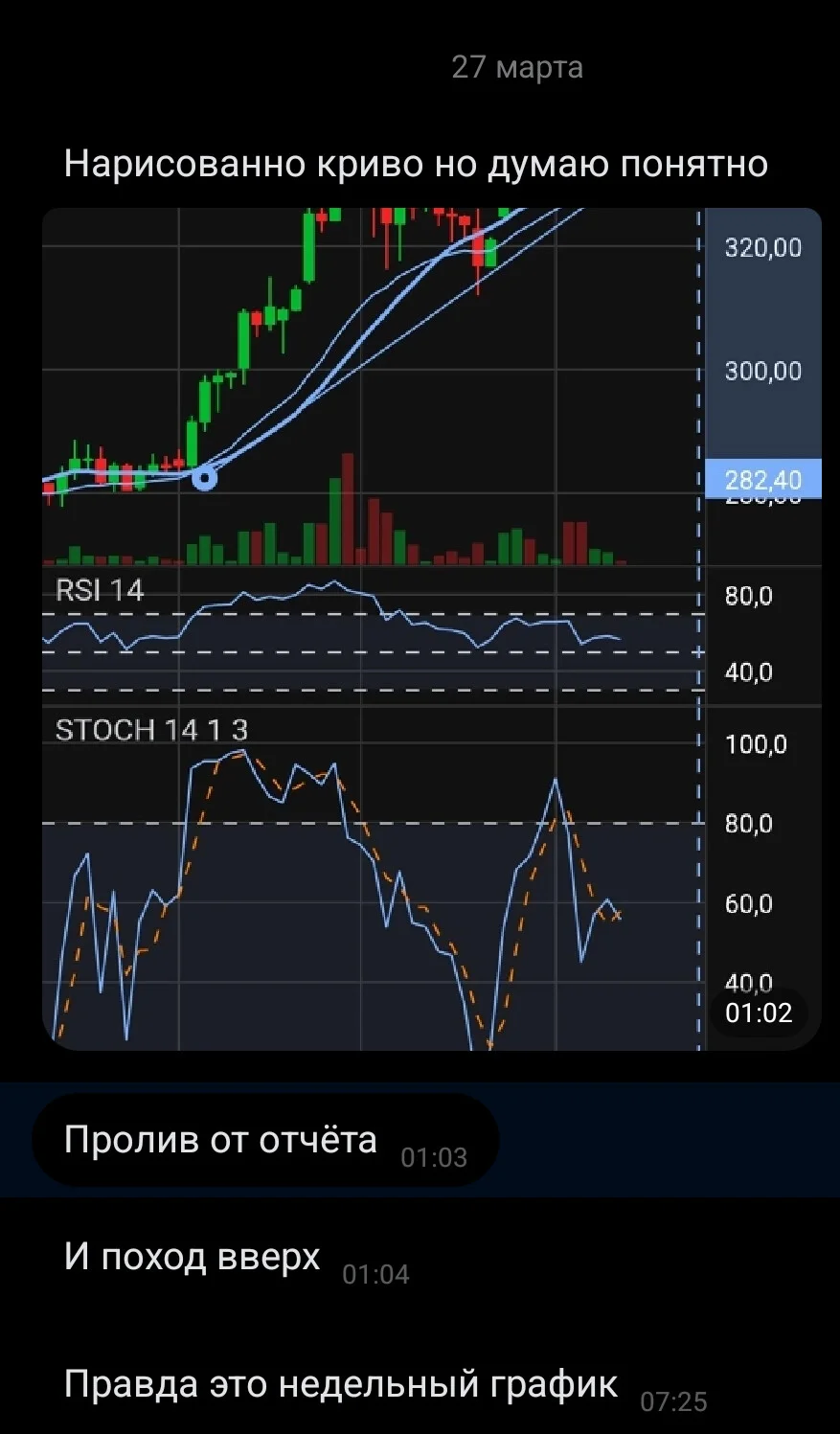
Task: Click the 80,0 value on the RSI scale
Action: point(749,596)
